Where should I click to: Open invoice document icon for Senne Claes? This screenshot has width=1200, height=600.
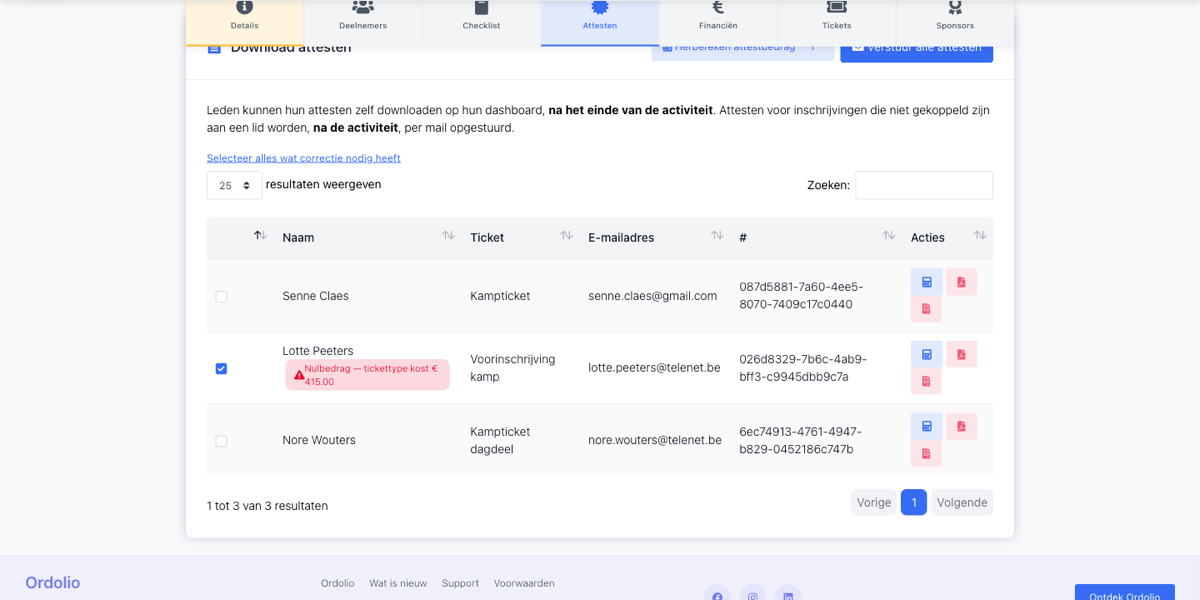coord(926,309)
